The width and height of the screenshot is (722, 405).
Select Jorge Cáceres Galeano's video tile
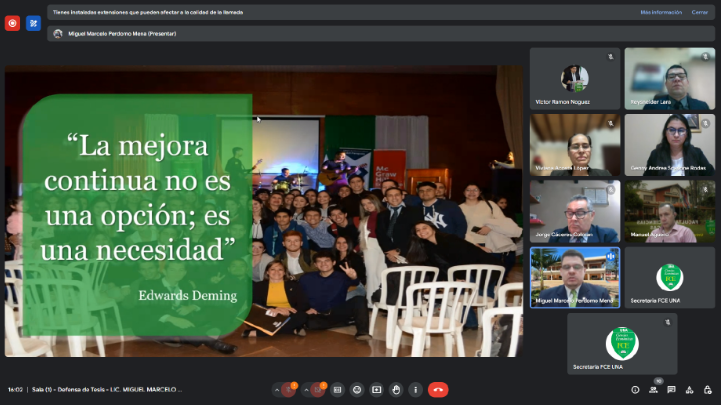(x=575, y=211)
